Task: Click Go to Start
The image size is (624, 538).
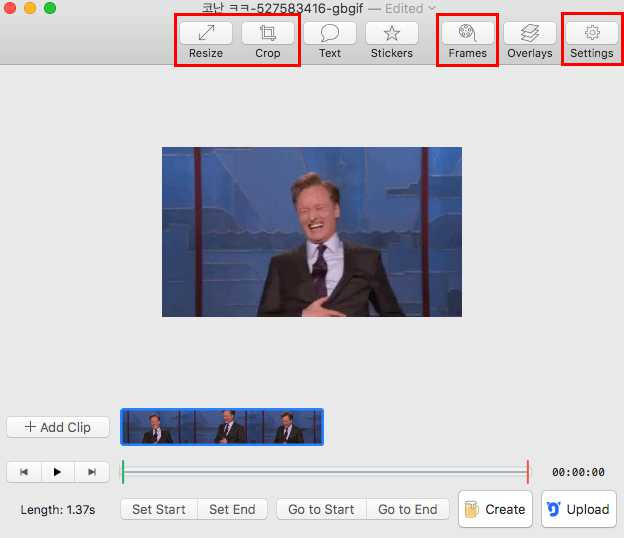Action: point(321,509)
